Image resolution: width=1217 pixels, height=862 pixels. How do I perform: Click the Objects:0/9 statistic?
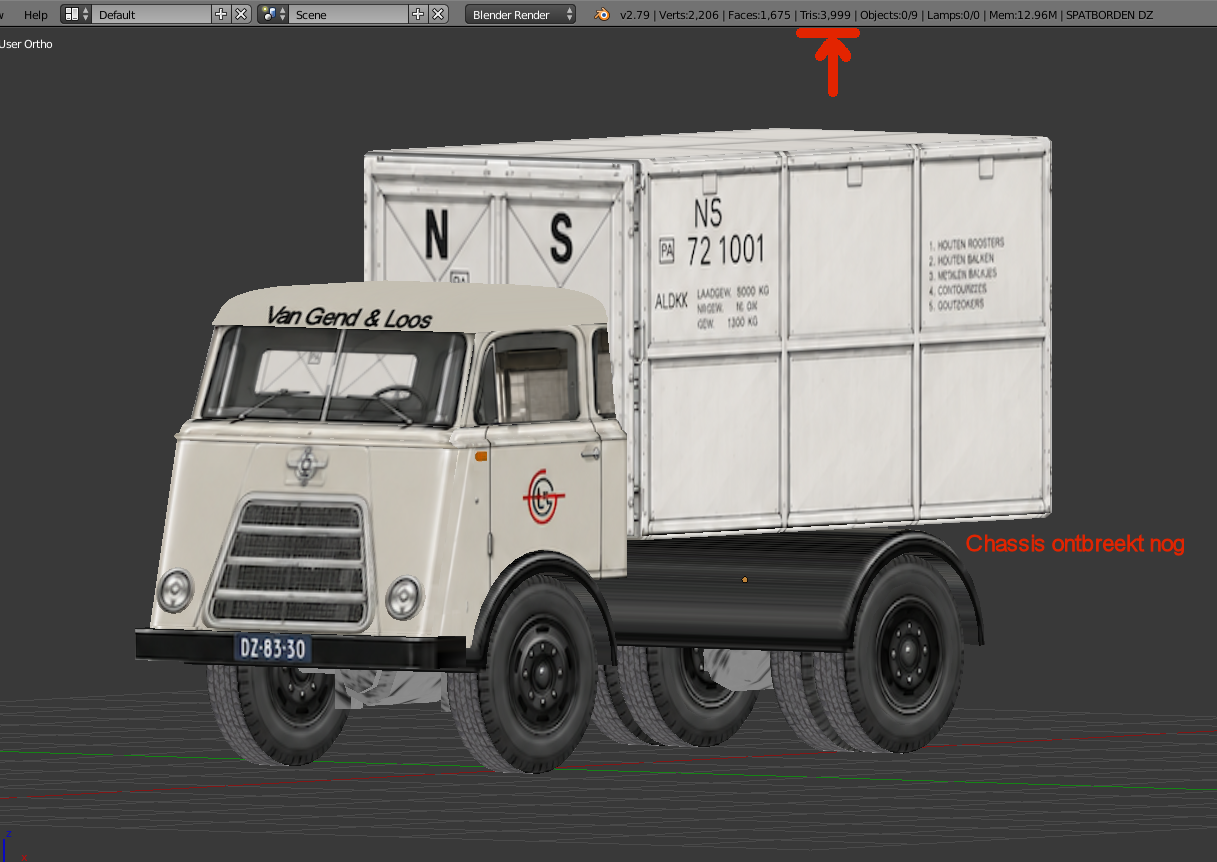click(x=890, y=15)
